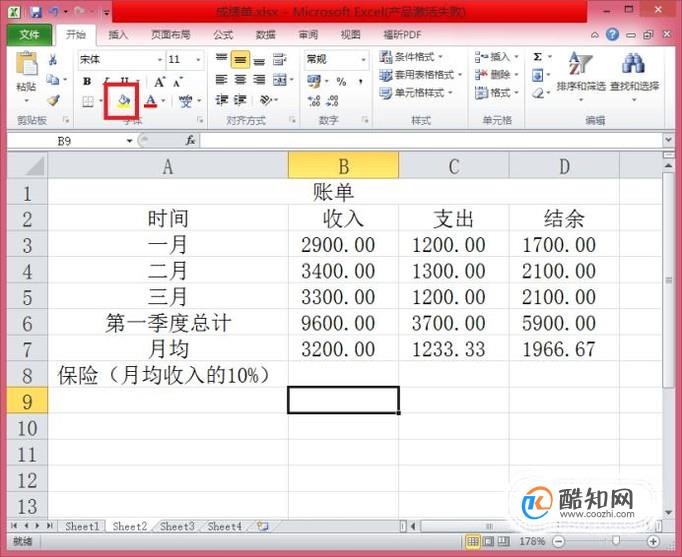The image size is (682, 557).
Task: Select the Format Painter brush
Action: coord(53,100)
